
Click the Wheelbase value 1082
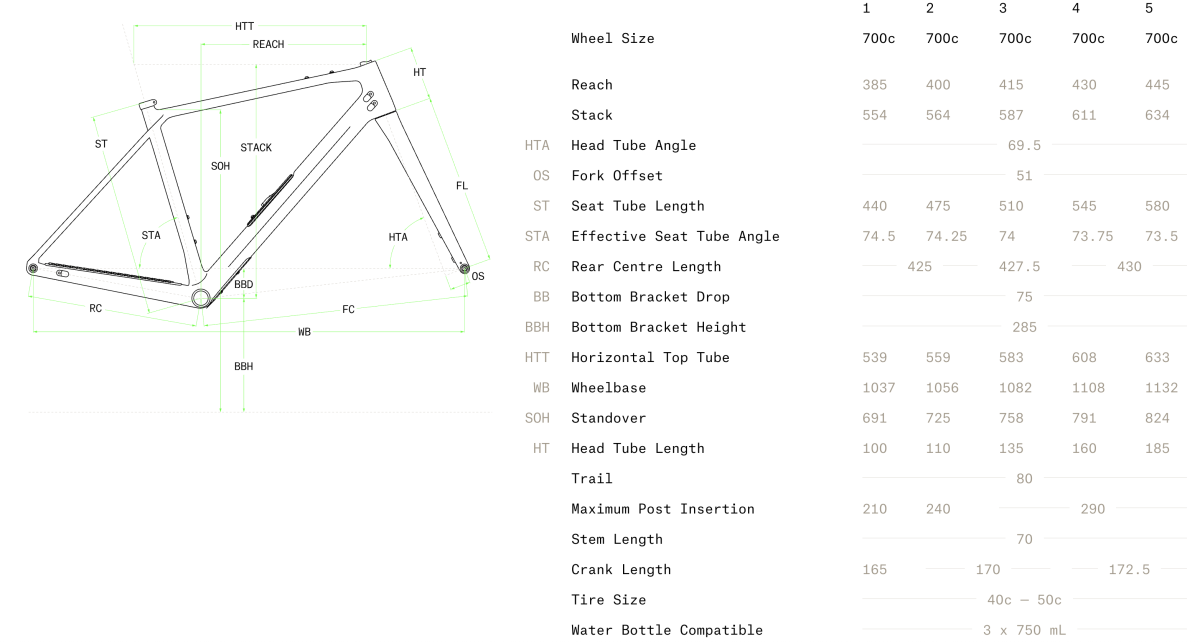(x=1015, y=388)
